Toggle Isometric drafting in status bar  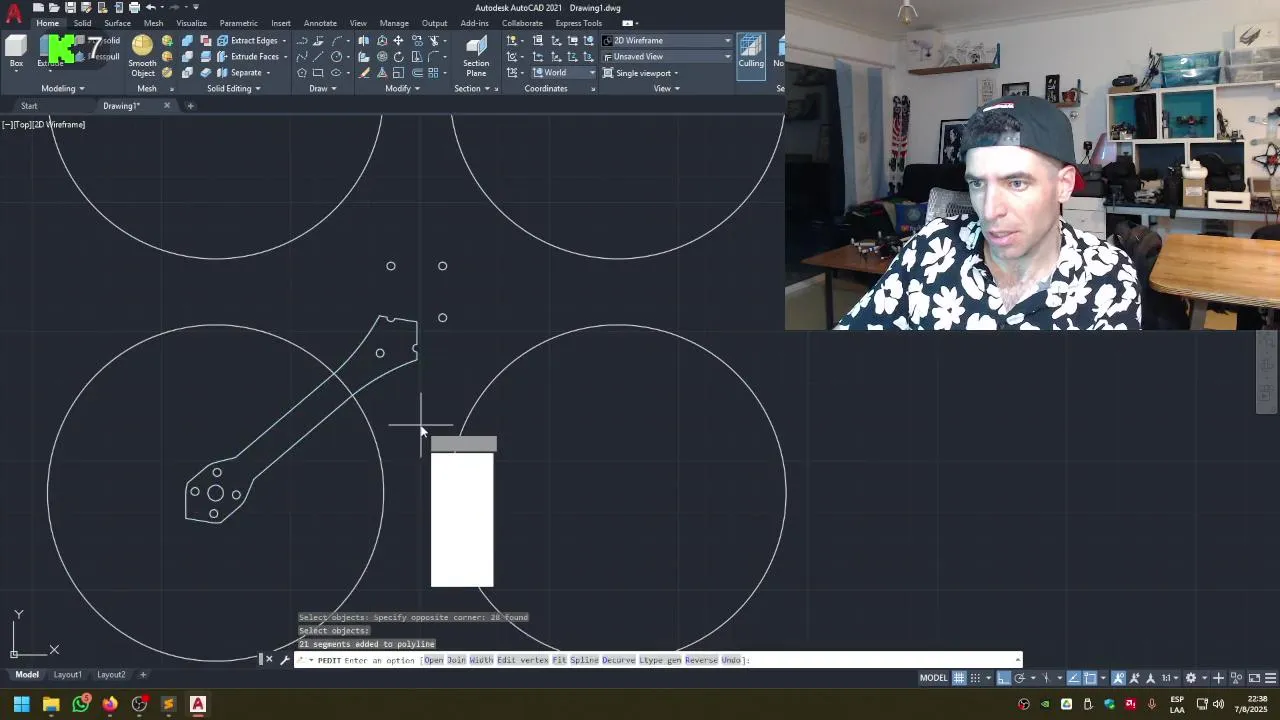(1046, 678)
